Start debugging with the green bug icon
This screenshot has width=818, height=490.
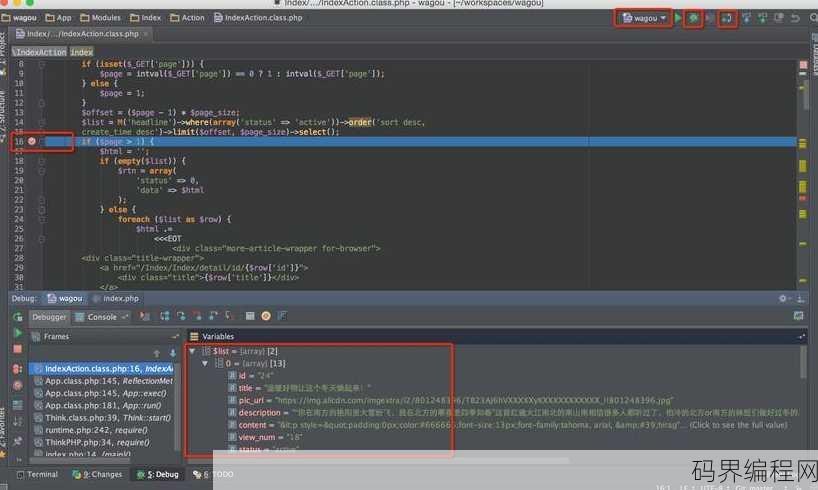tap(693, 18)
